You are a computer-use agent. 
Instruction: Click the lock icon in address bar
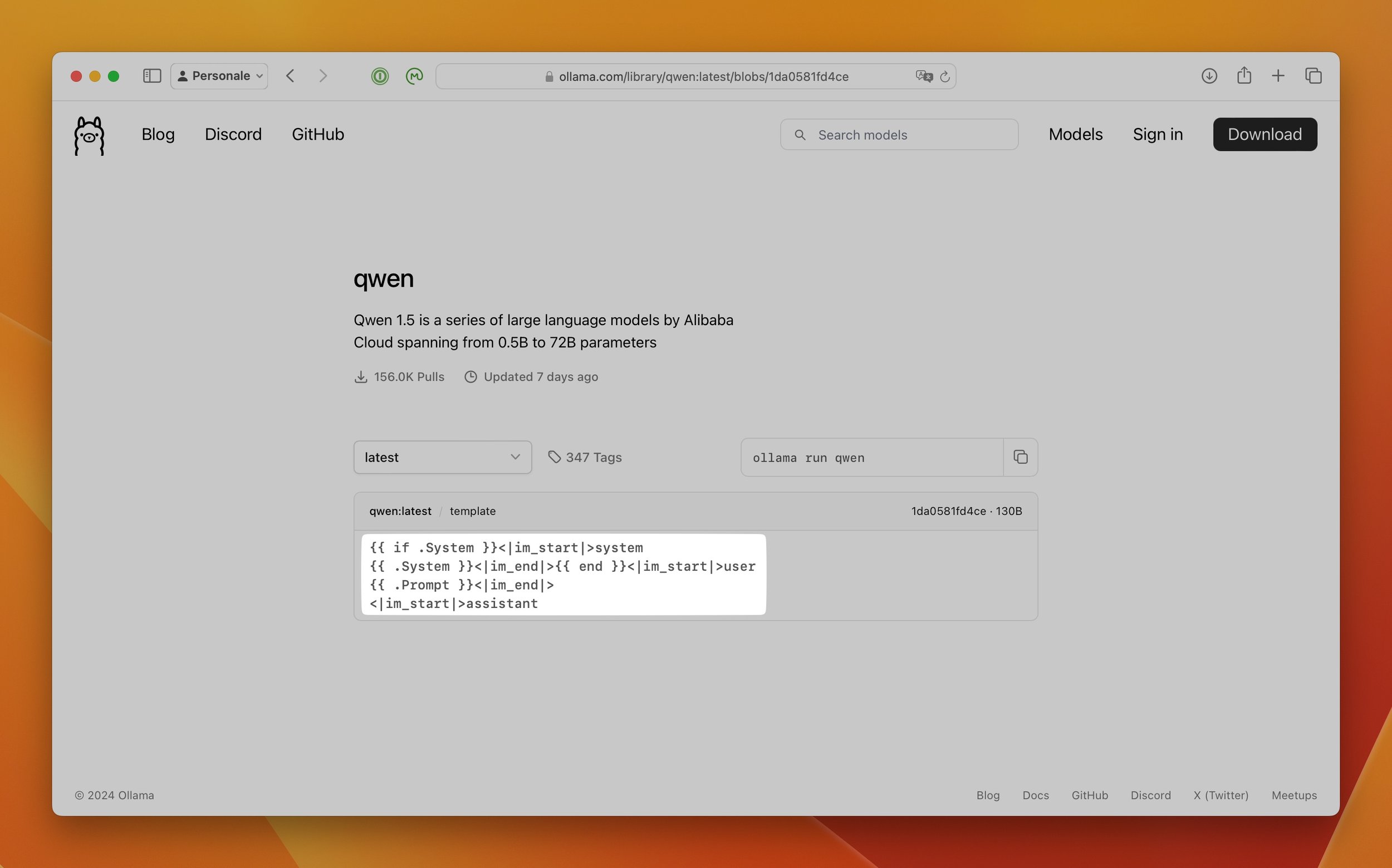(549, 76)
